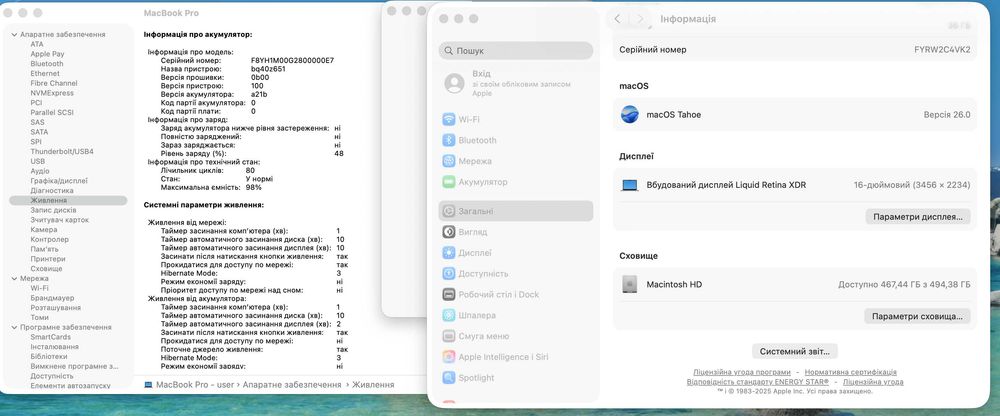
Task: Click the Максимальна ємність 98% value
Action: [x=253, y=188]
